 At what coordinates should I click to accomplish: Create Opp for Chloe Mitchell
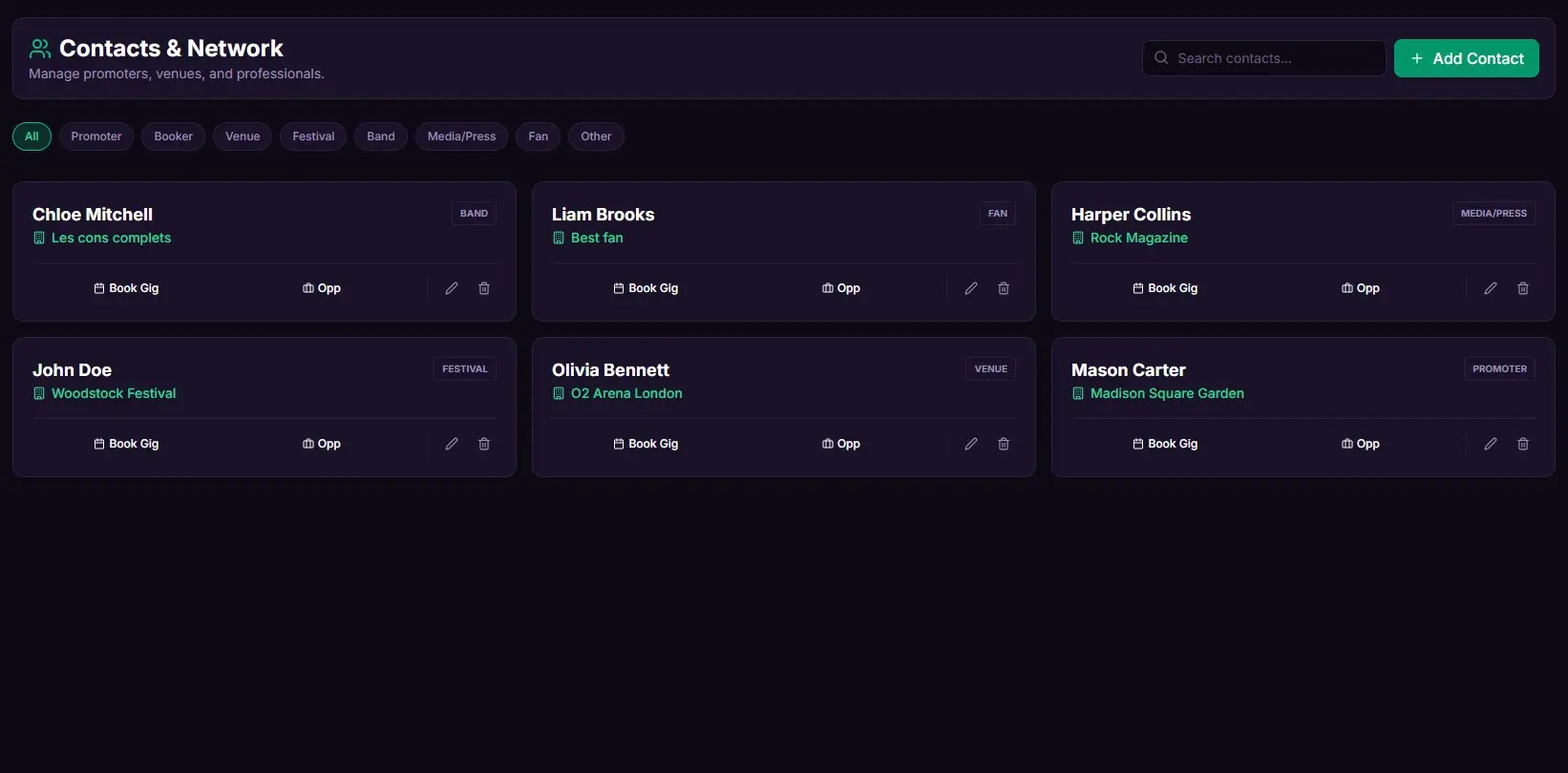[x=322, y=288]
